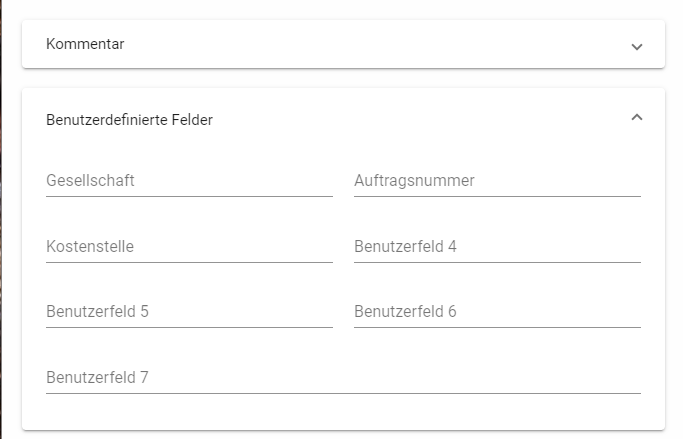
Task: Click the Auftragsnummer placeholder label
Action: [414, 181]
